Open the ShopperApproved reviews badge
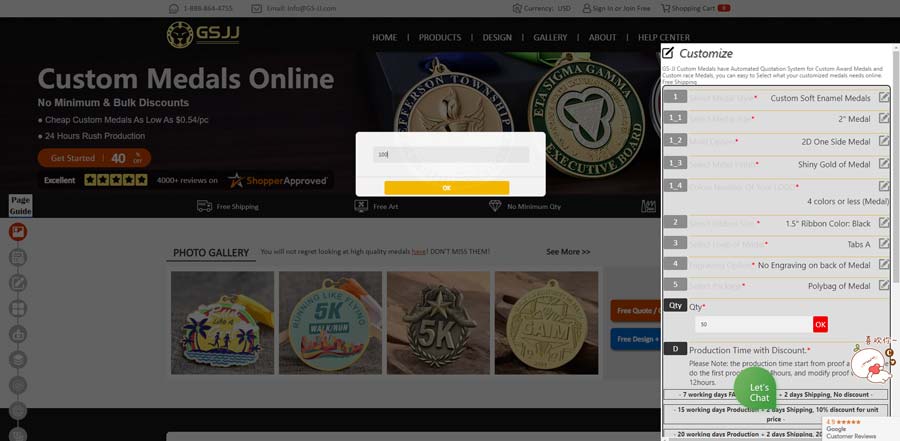Screen dimensions: 900x441 [278, 180]
